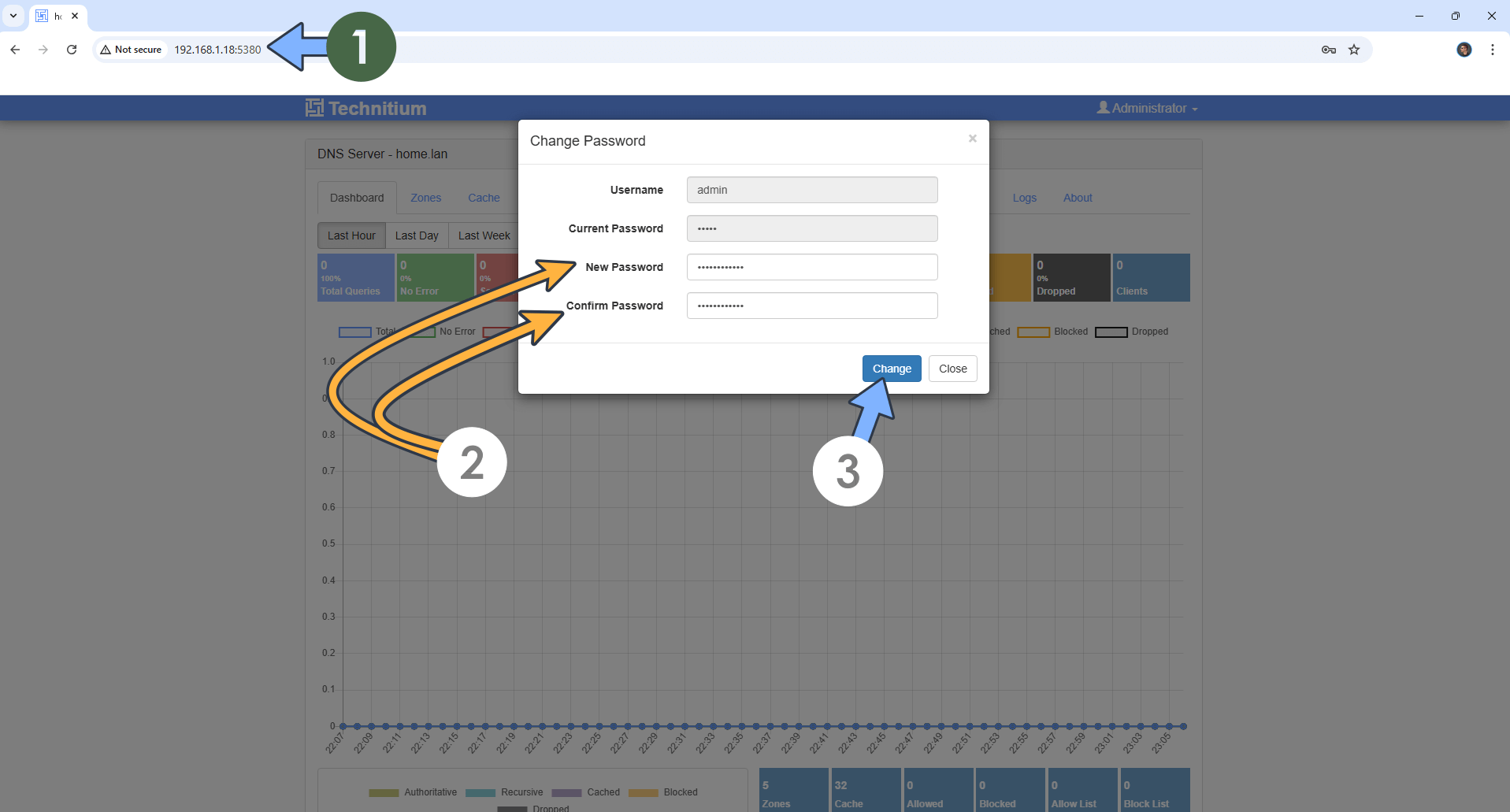
Task: Open the Logs tab
Action: [x=1024, y=198]
